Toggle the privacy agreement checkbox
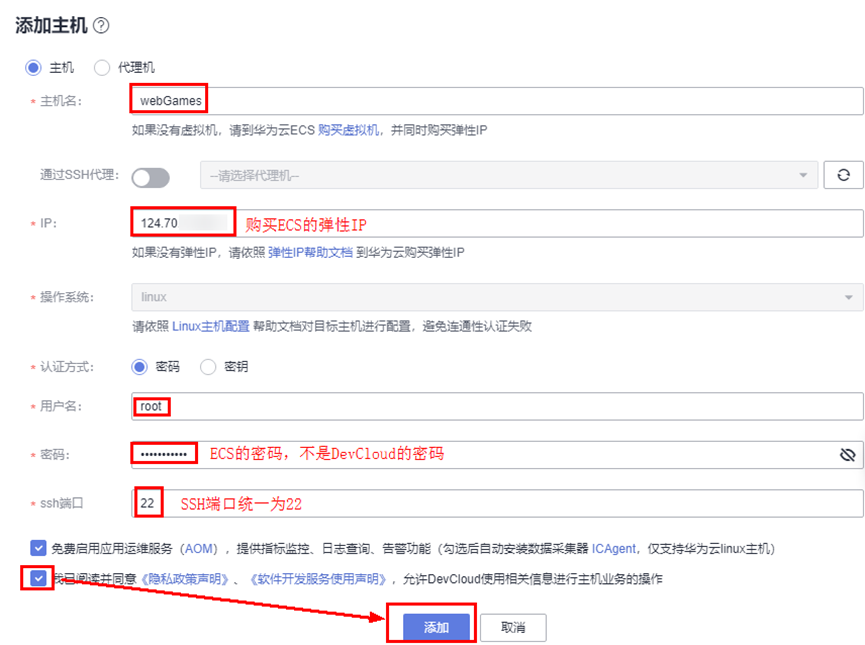Screen dimensions: 865x645 pyautogui.click(x=38, y=578)
